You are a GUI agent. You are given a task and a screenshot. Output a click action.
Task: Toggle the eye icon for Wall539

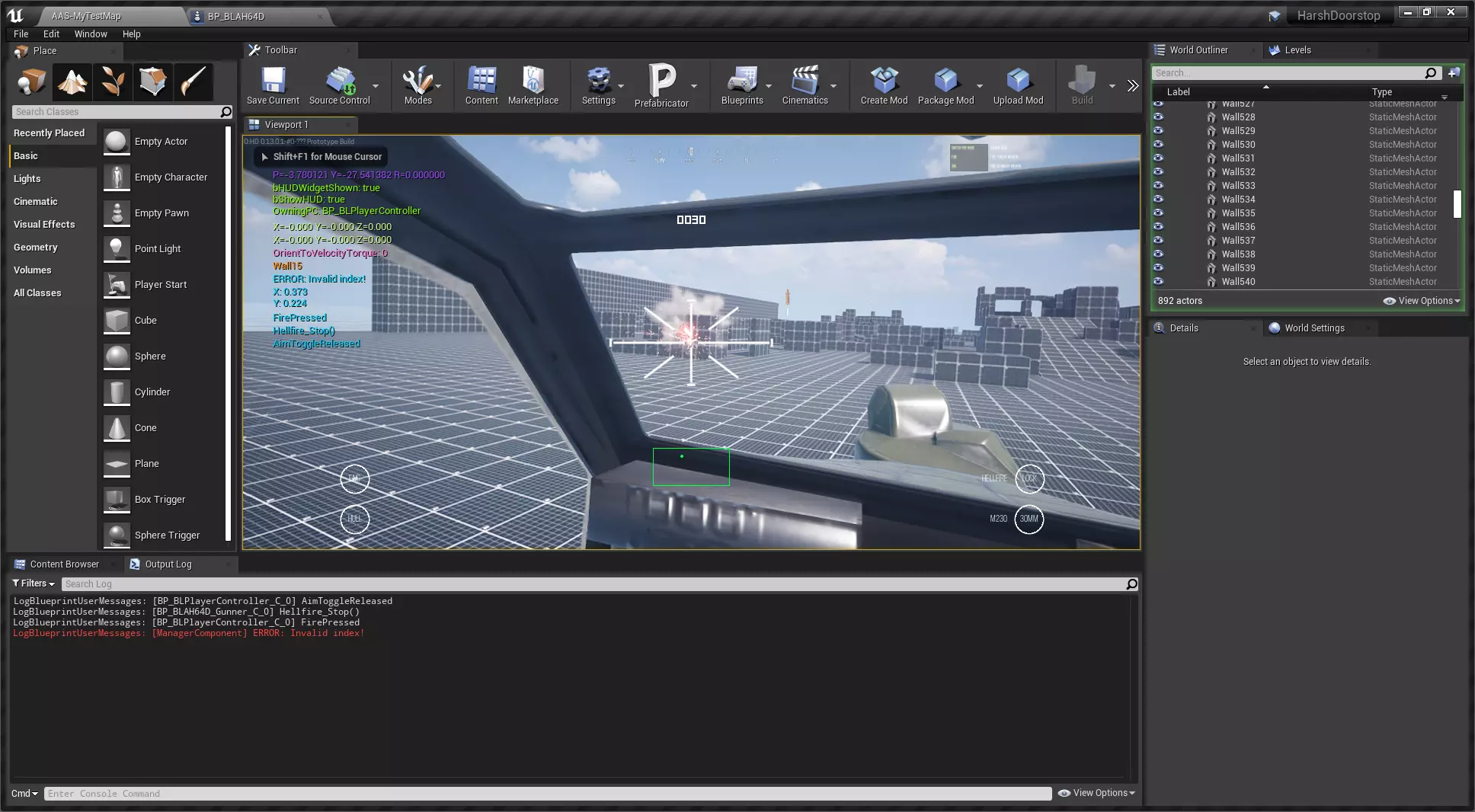point(1158,267)
